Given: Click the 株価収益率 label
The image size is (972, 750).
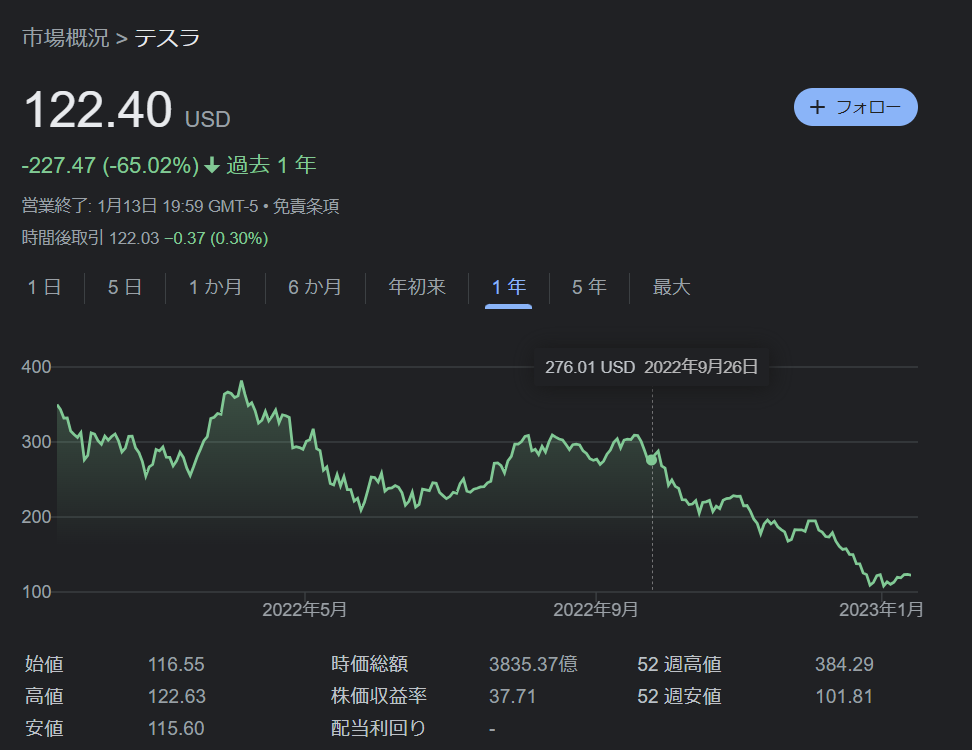Looking at the screenshot, I should 379,697.
